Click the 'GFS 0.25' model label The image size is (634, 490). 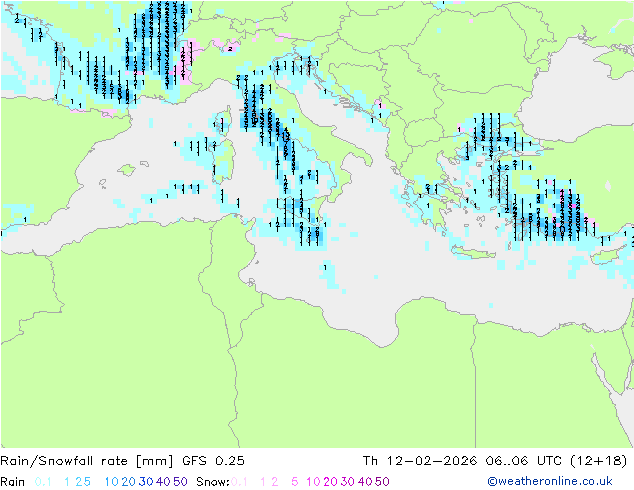click(x=213, y=461)
